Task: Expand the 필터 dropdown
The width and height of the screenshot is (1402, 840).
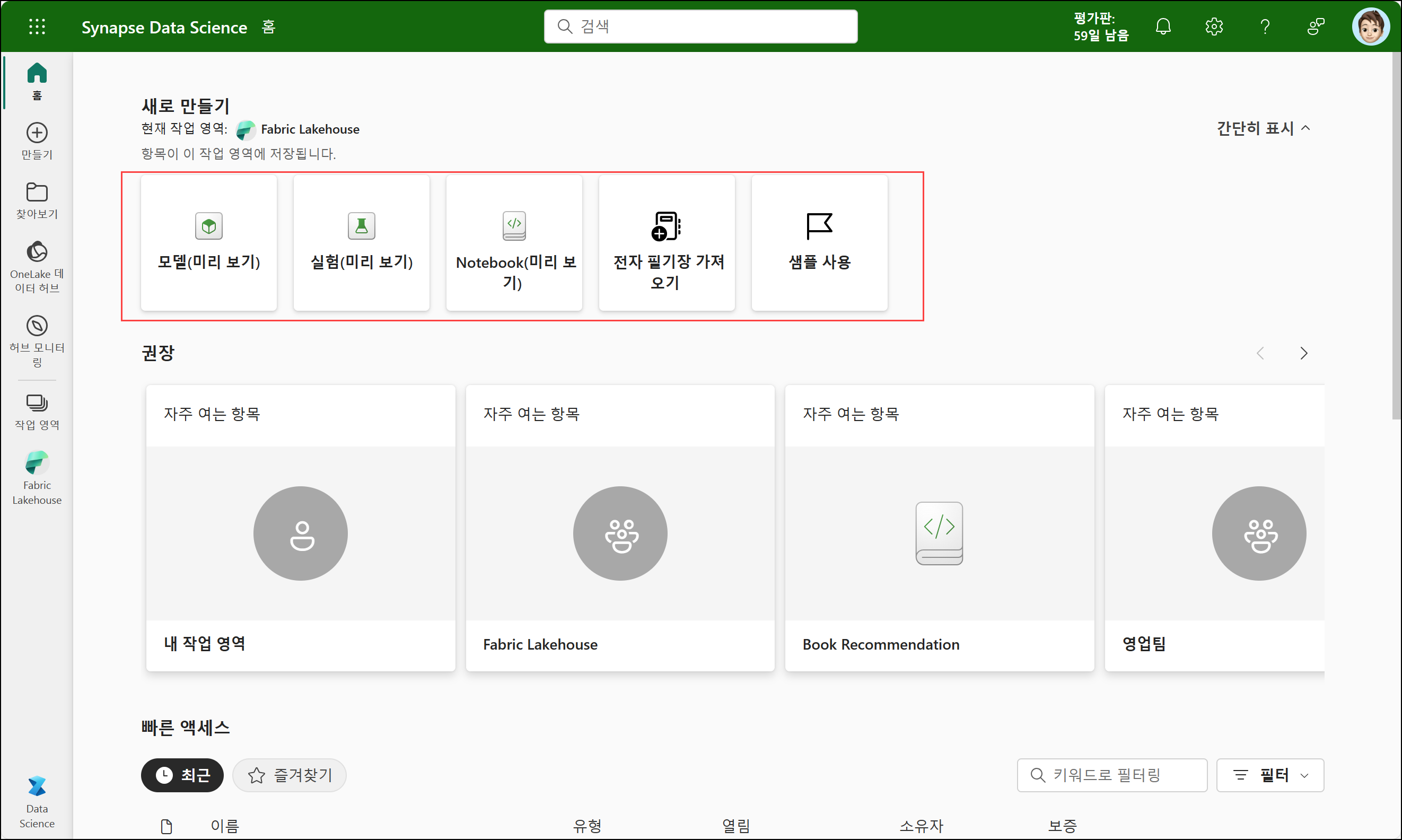Action: (x=1269, y=774)
